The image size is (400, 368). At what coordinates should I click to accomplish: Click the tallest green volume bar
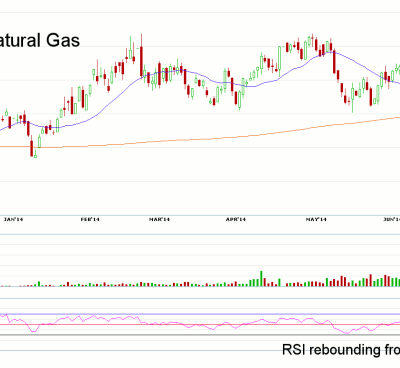[261, 279]
